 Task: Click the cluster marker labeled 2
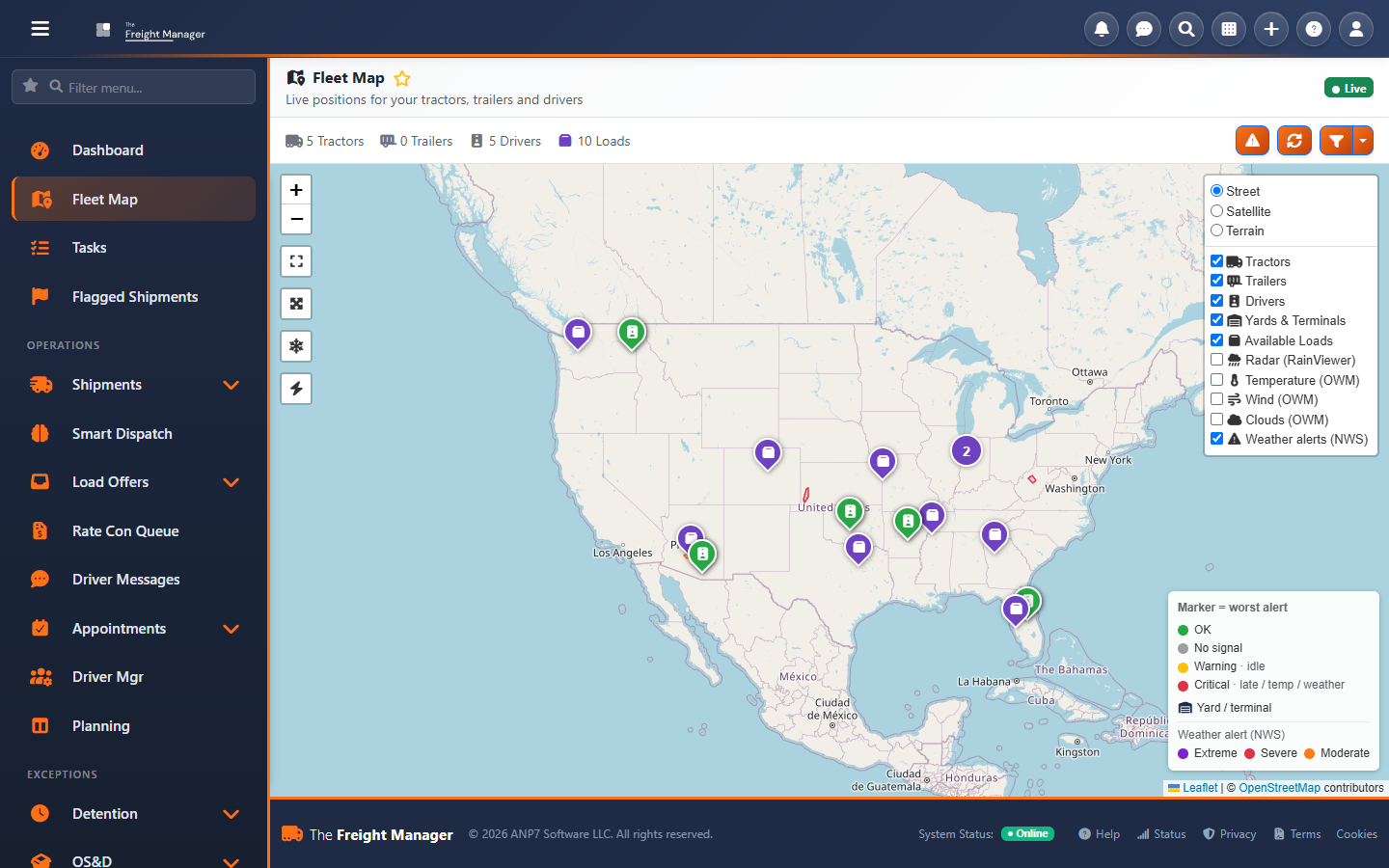point(967,451)
